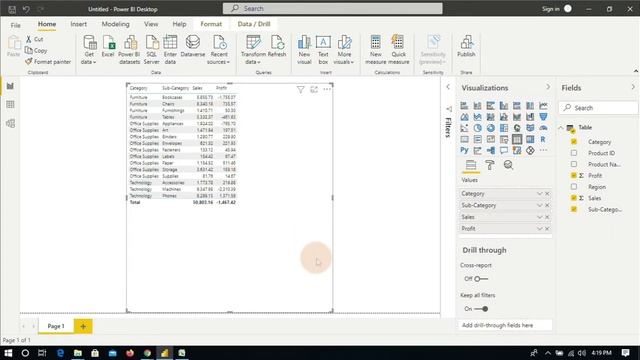The height and width of the screenshot is (360, 640).
Task: Check the Product ID field
Action: pos(574,153)
